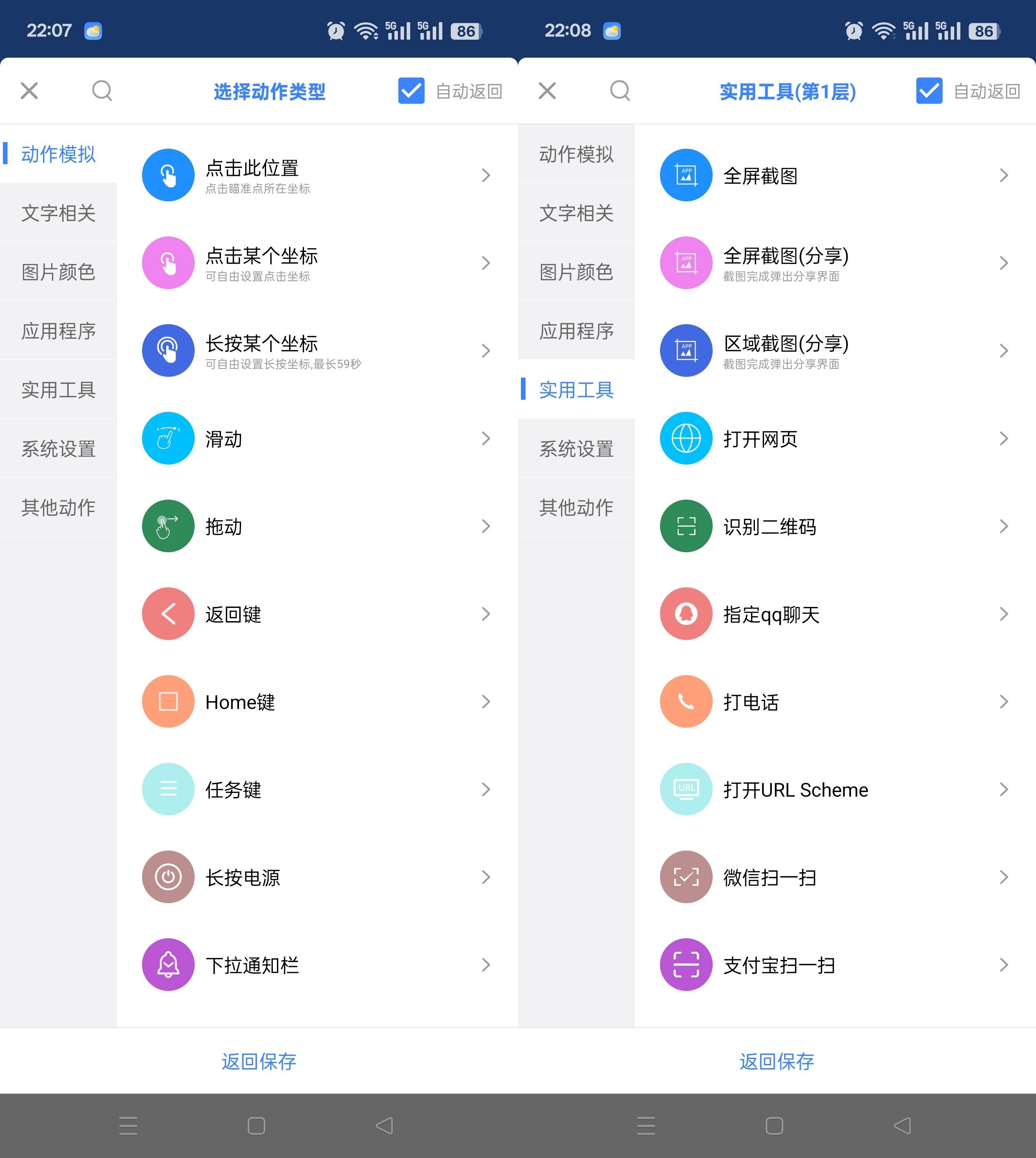The height and width of the screenshot is (1158, 1036).
Task: Tap the blue 点击此位置 finger icon
Action: [168, 175]
